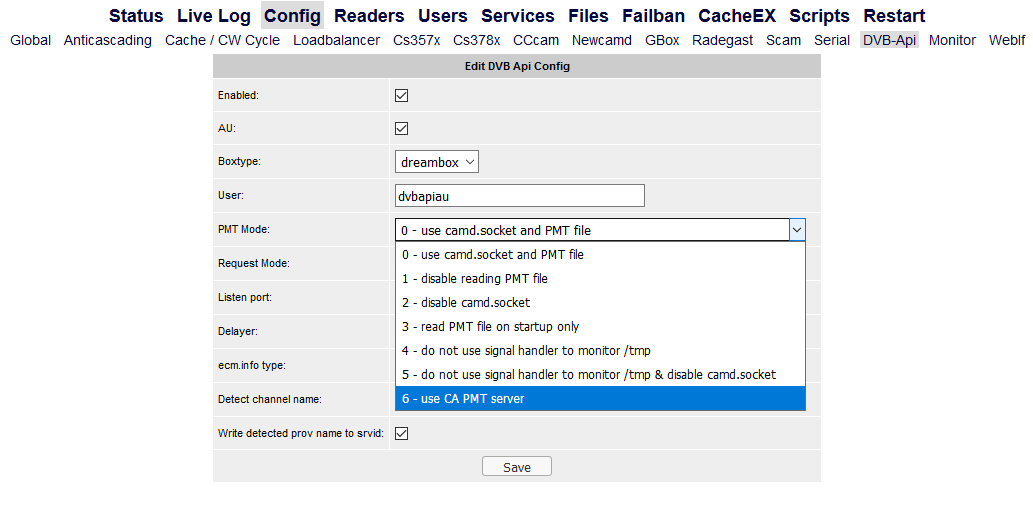This screenshot has width=1033, height=514.
Task: Open the Status page
Action: pos(136,16)
